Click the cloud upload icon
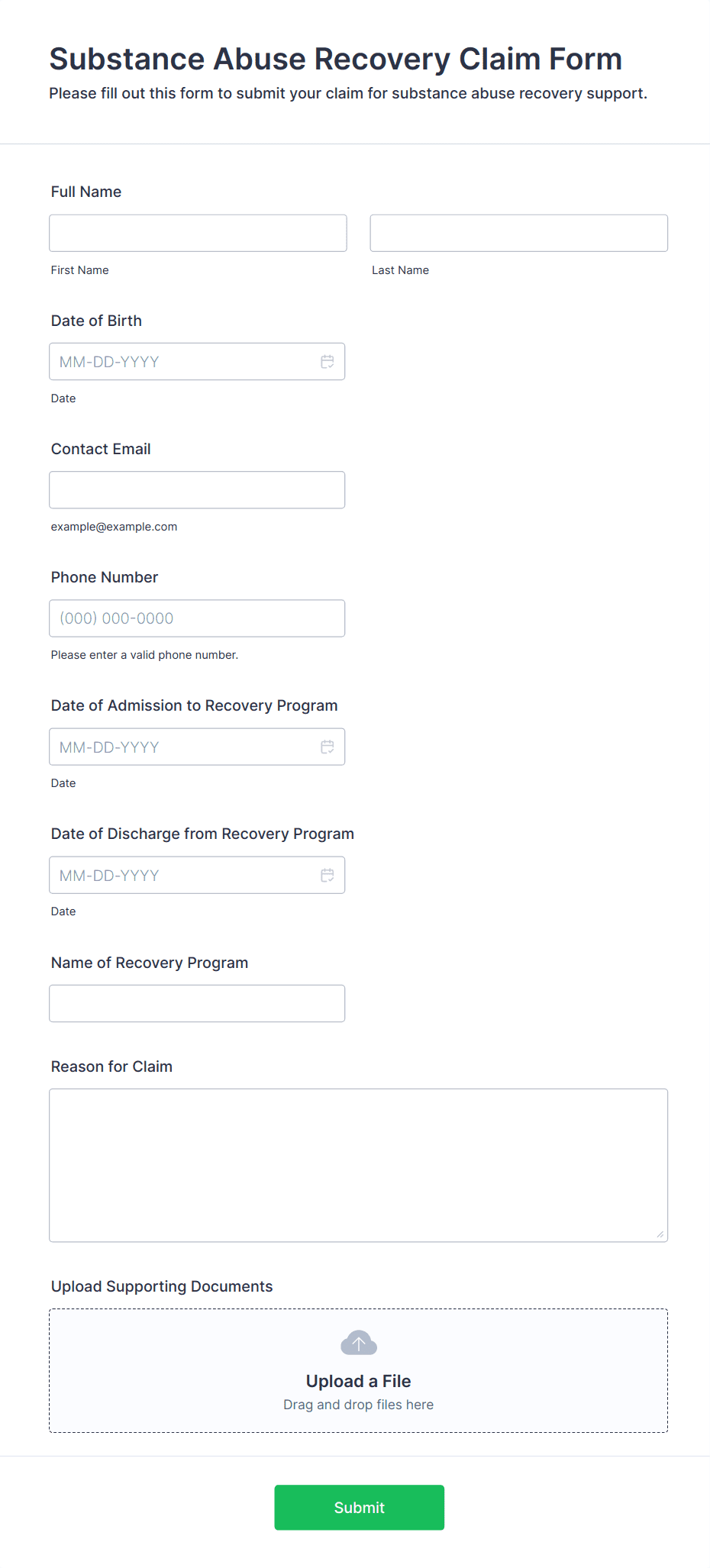 coord(359,1343)
